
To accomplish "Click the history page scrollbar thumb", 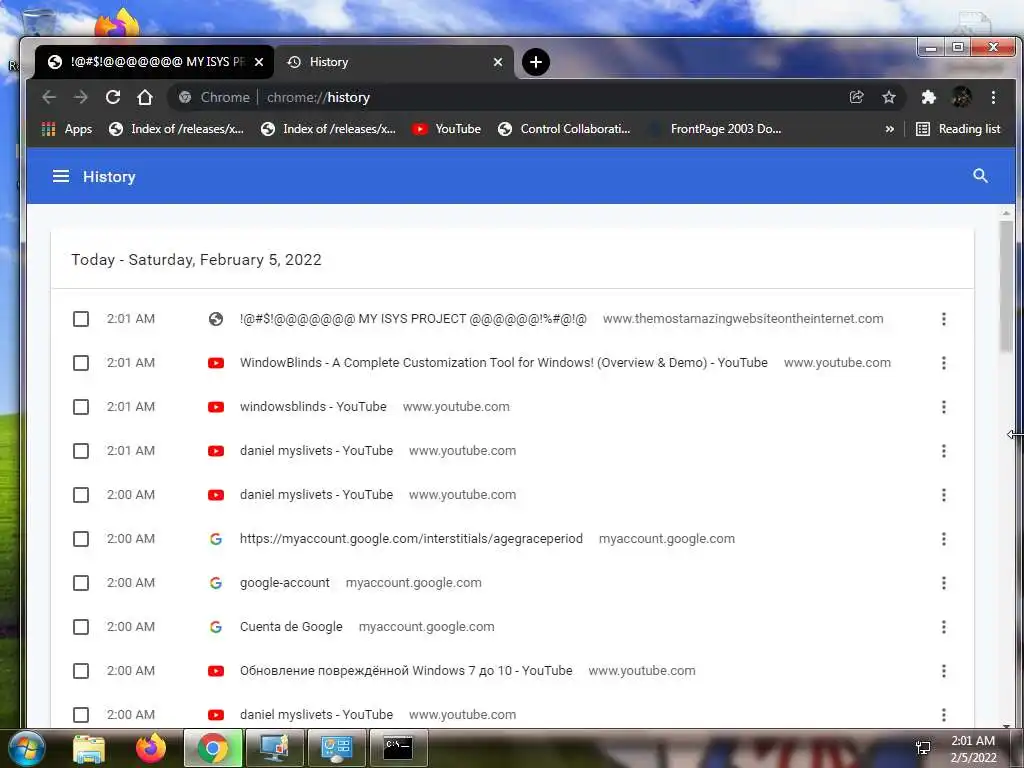I will [1006, 286].
